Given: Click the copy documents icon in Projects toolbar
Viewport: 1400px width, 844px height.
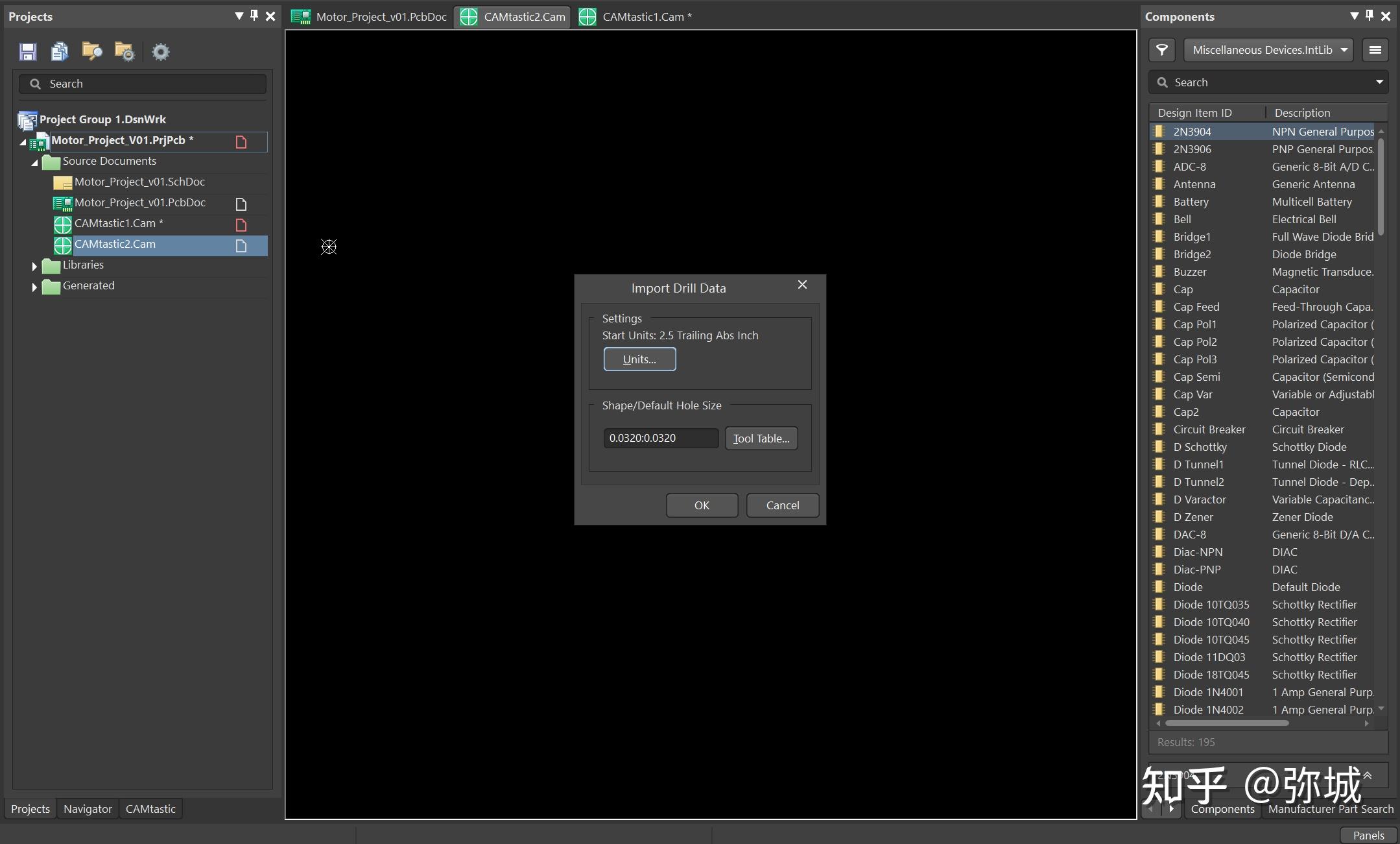Looking at the screenshot, I should click(x=60, y=52).
